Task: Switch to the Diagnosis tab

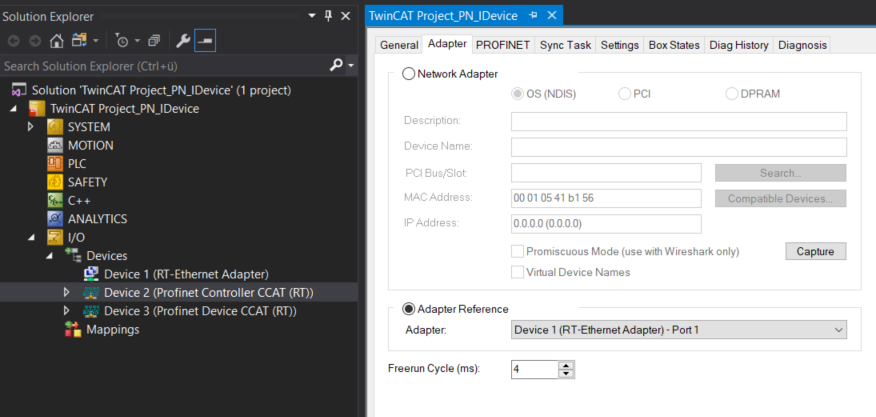Action: (802, 45)
